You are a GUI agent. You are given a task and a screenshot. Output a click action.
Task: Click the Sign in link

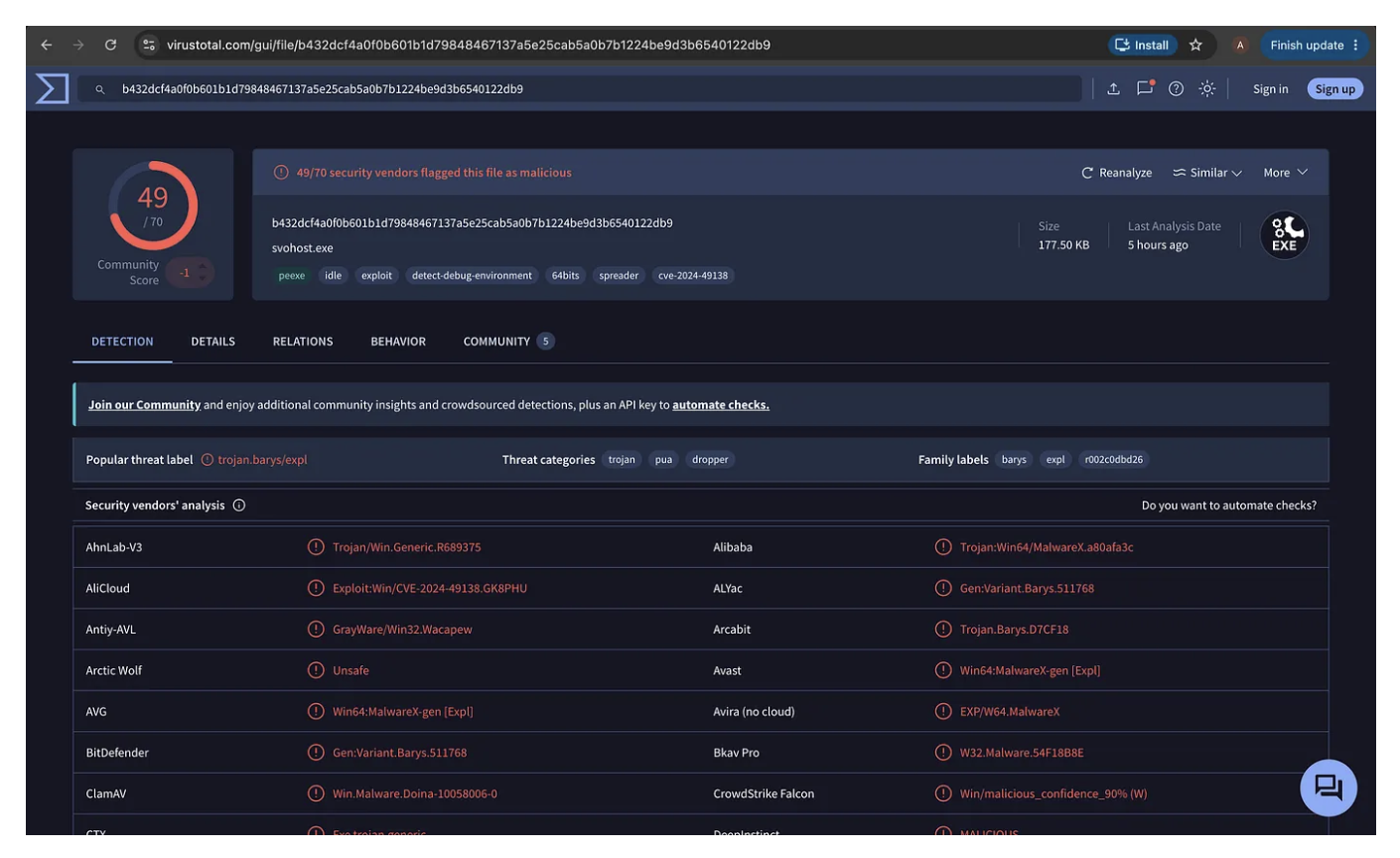tap(1270, 89)
